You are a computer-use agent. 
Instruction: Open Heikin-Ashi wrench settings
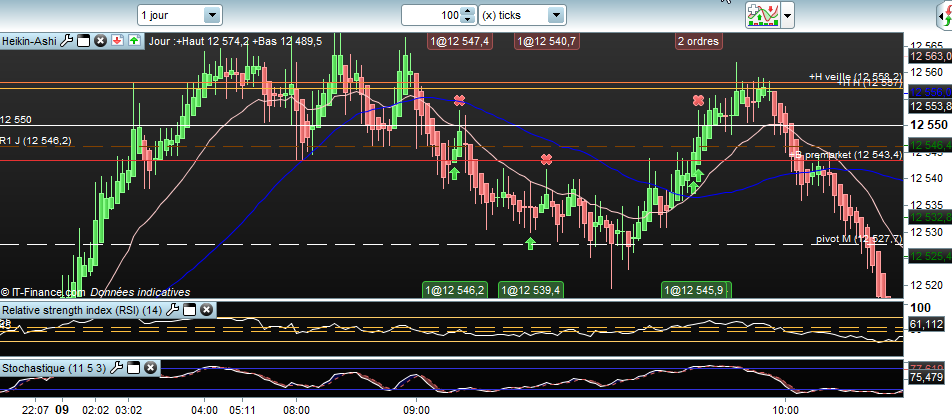pyautogui.click(x=67, y=41)
